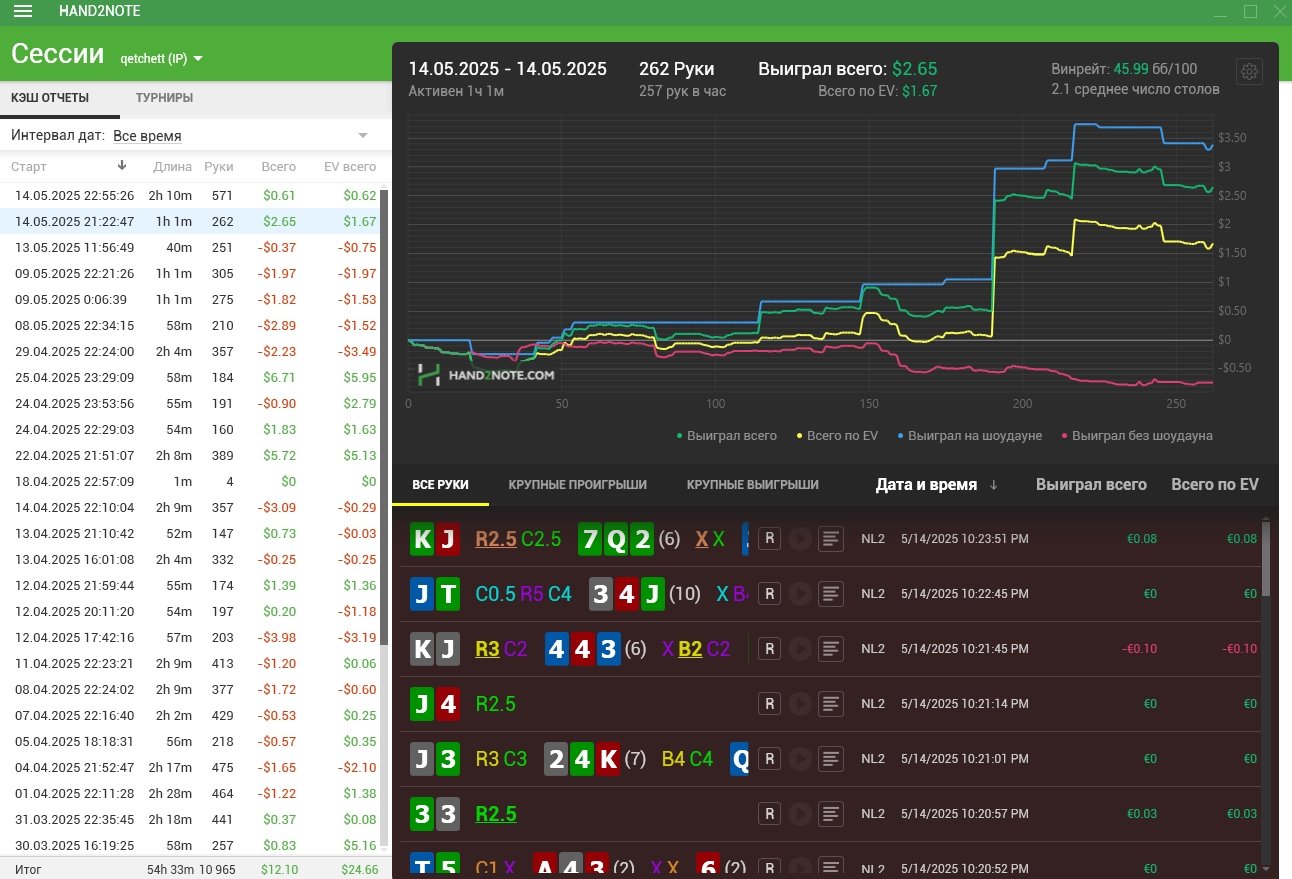
Task: Click the Дата и время sort arrow
Action: [993, 485]
